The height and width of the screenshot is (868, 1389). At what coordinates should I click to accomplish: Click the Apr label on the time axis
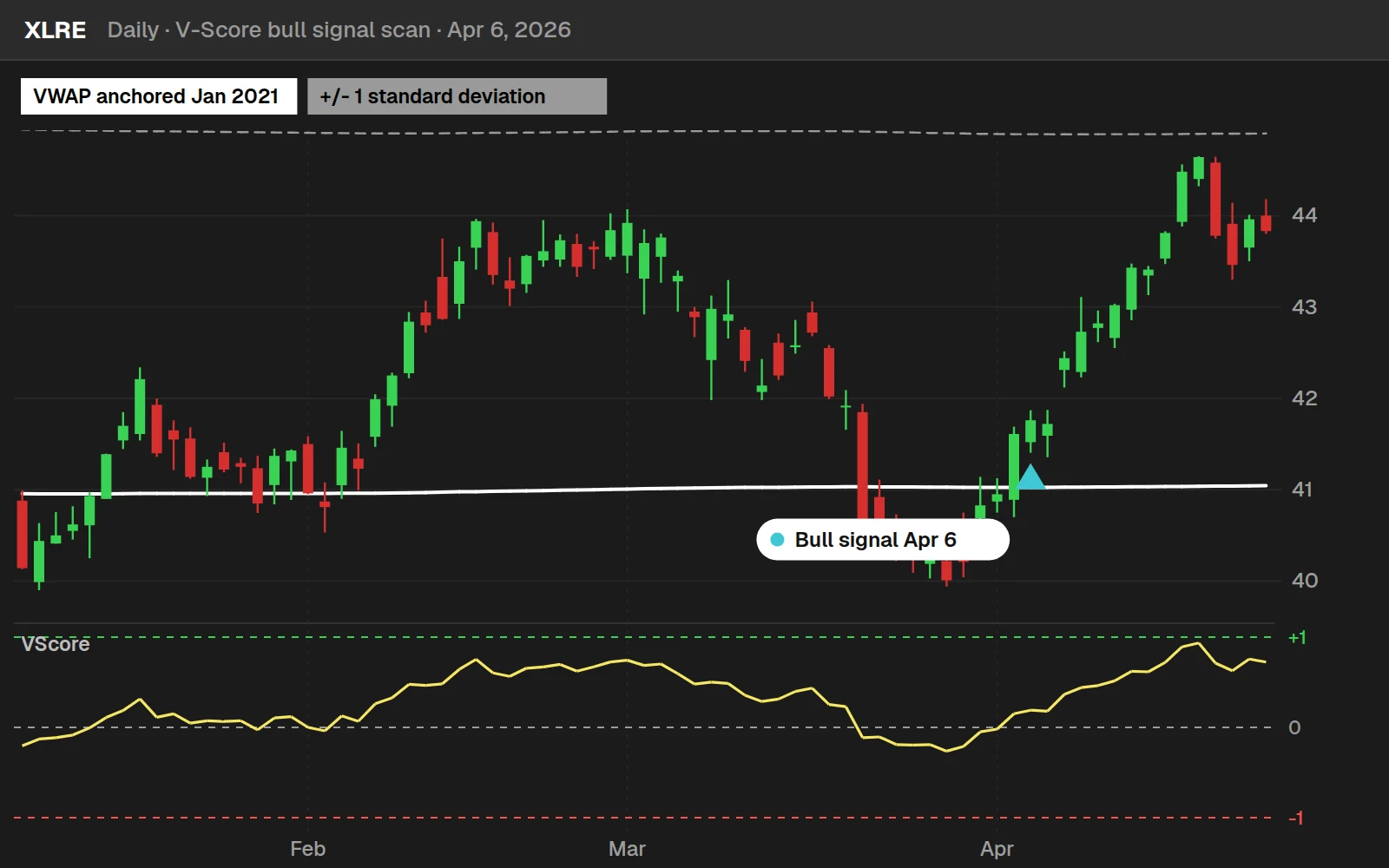997,849
